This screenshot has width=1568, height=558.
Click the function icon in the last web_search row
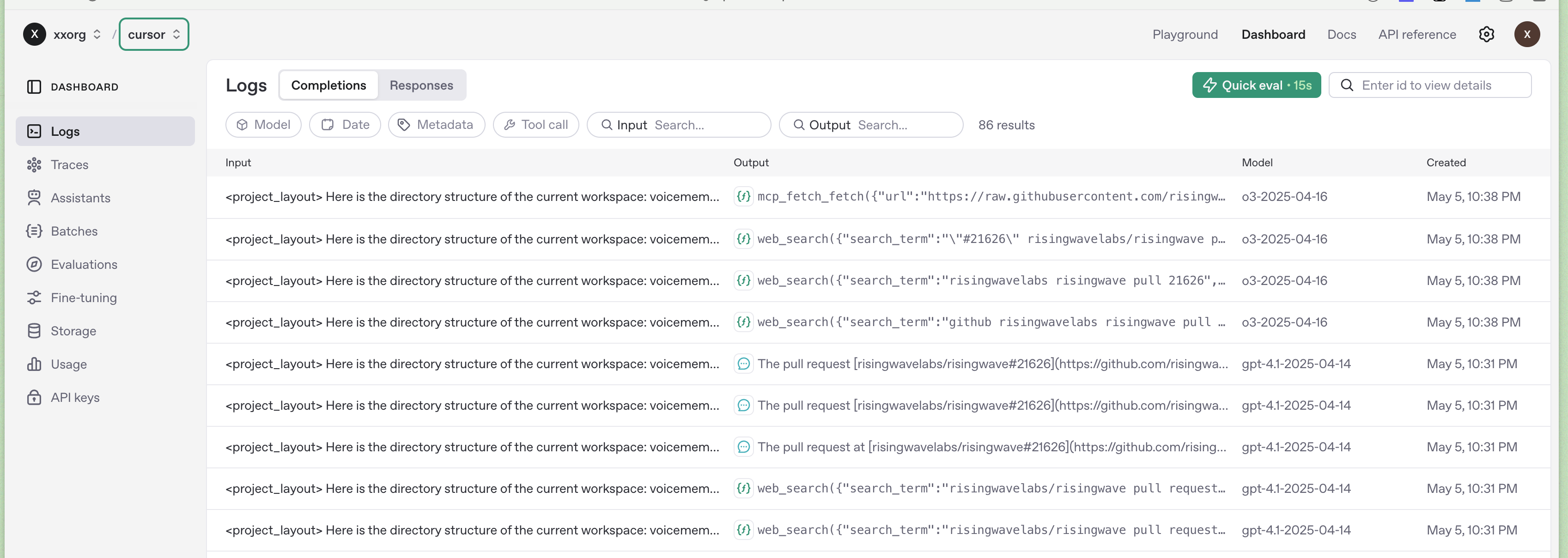(x=743, y=530)
